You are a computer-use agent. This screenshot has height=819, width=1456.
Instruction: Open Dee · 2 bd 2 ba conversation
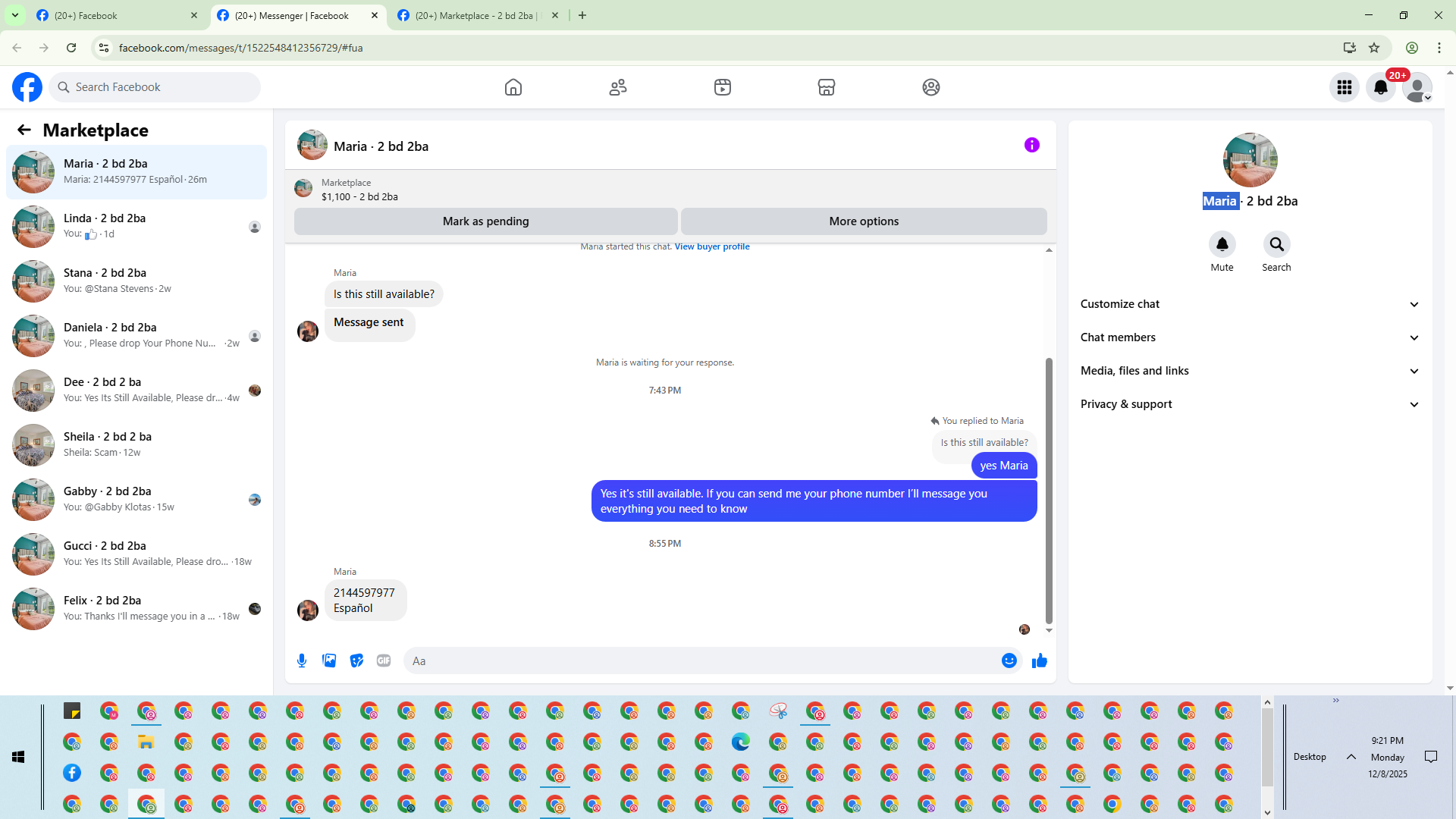136,390
